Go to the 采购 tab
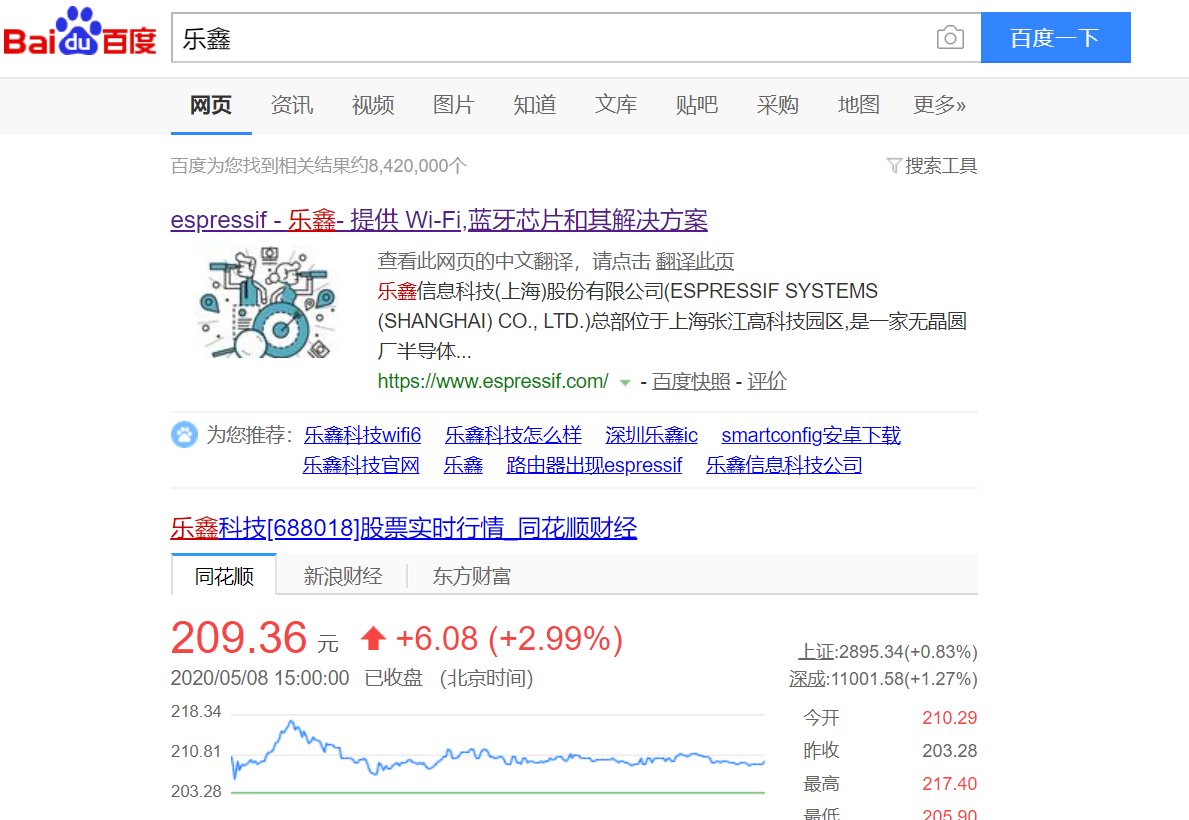1189x820 pixels. [777, 105]
